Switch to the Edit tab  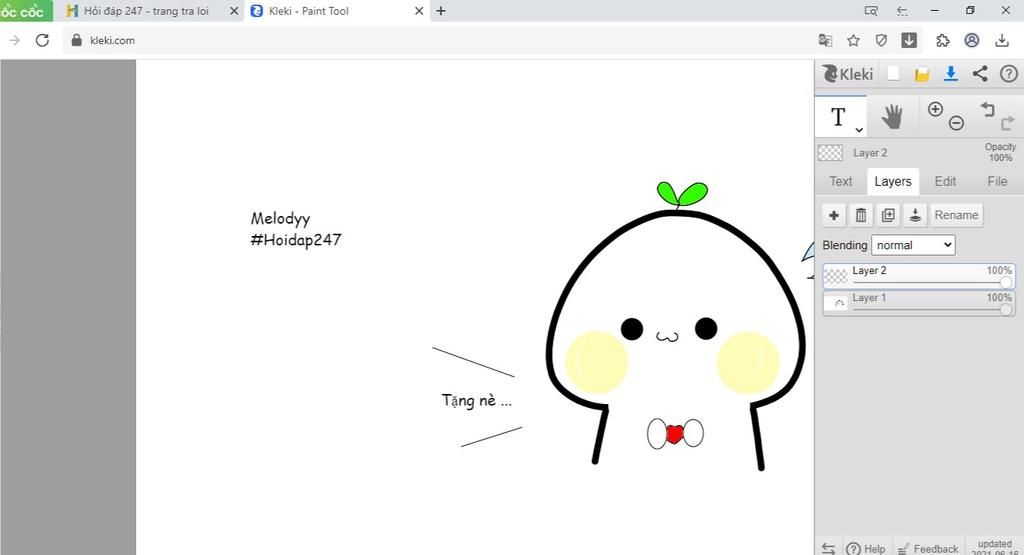[x=945, y=182]
